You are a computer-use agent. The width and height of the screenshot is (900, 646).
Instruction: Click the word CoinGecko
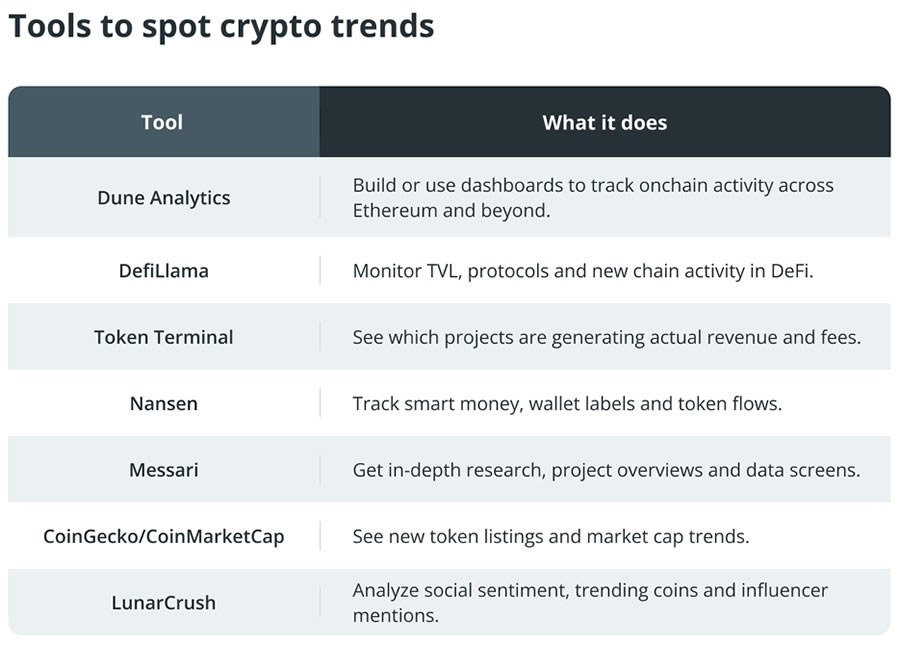(90, 536)
